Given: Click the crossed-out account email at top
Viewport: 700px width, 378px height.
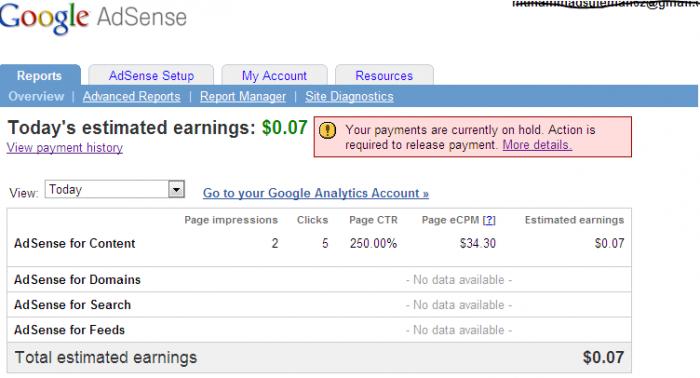Looking at the screenshot, I should click(605, 4).
